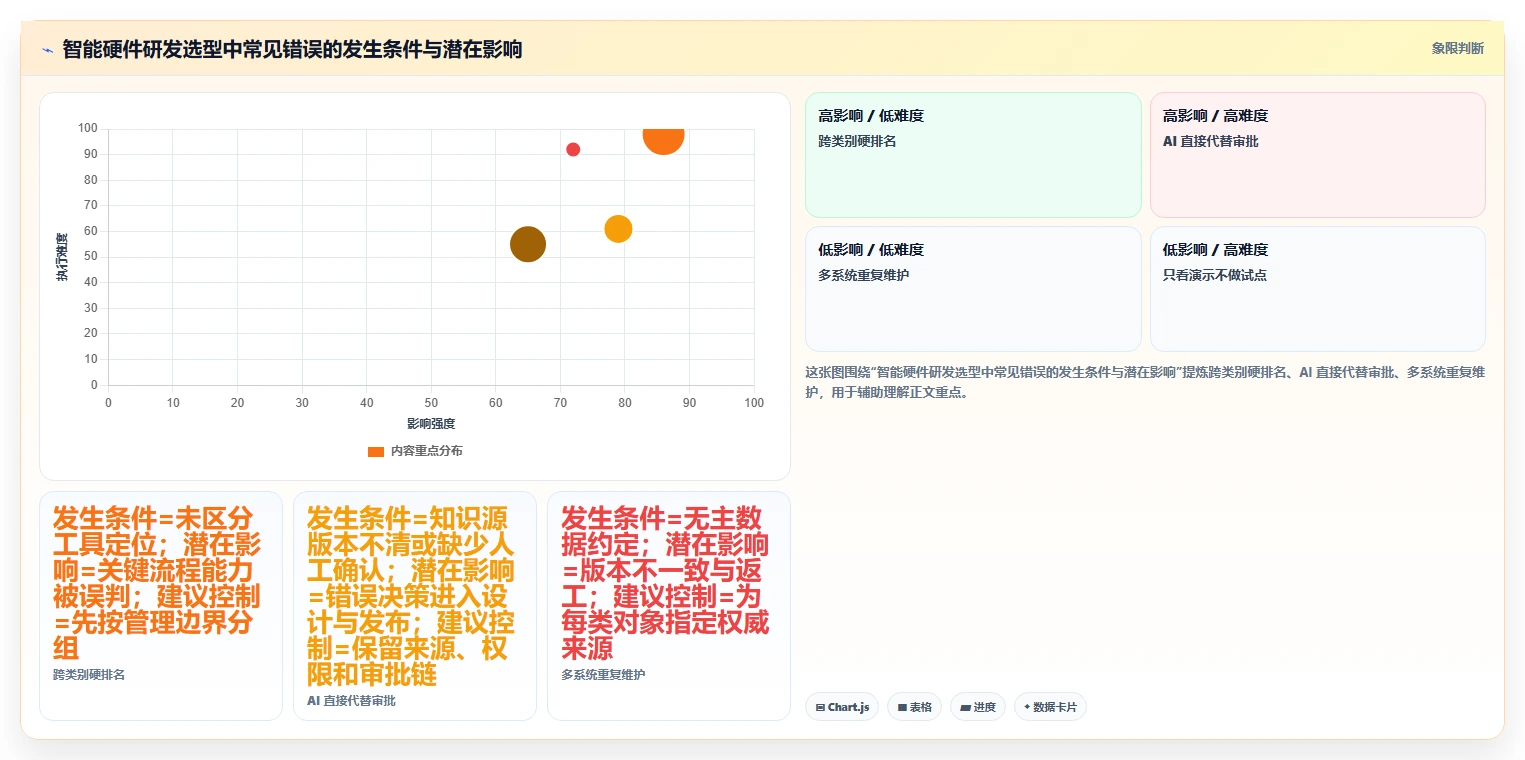
Task: Click 只看演示不做试点 text in quadrant
Action: click(x=1215, y=275)
